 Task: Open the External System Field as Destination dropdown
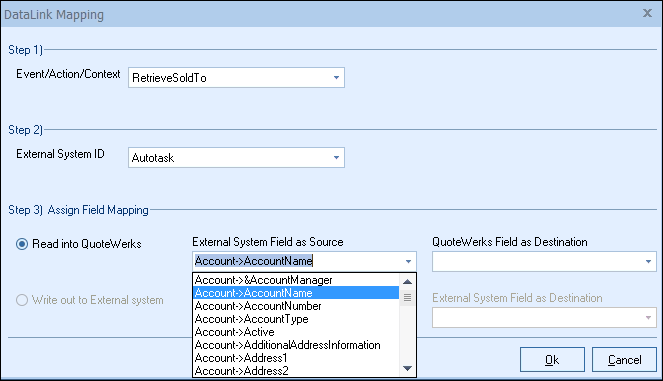pos(648,318)
